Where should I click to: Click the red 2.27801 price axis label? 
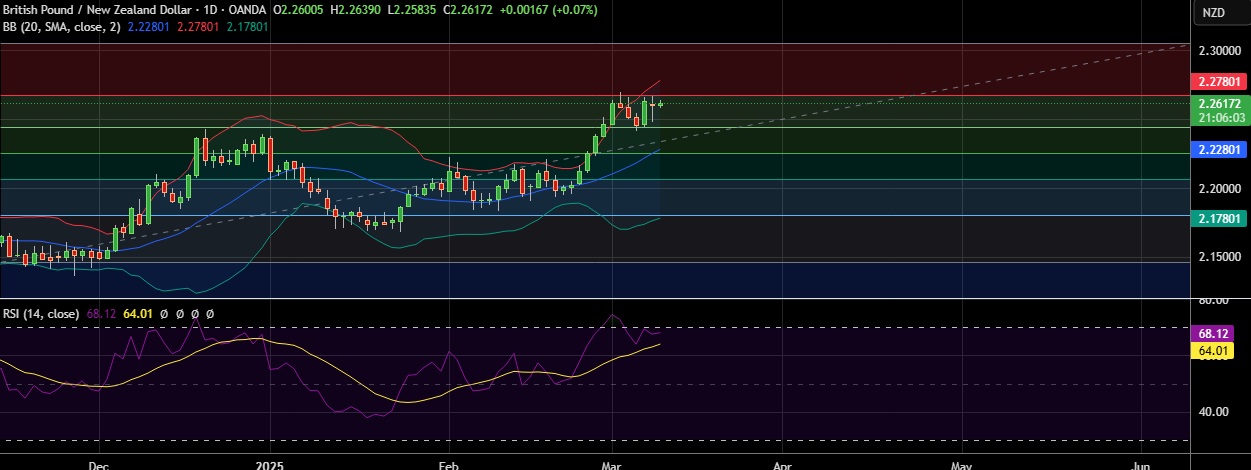pos(1218,81)
